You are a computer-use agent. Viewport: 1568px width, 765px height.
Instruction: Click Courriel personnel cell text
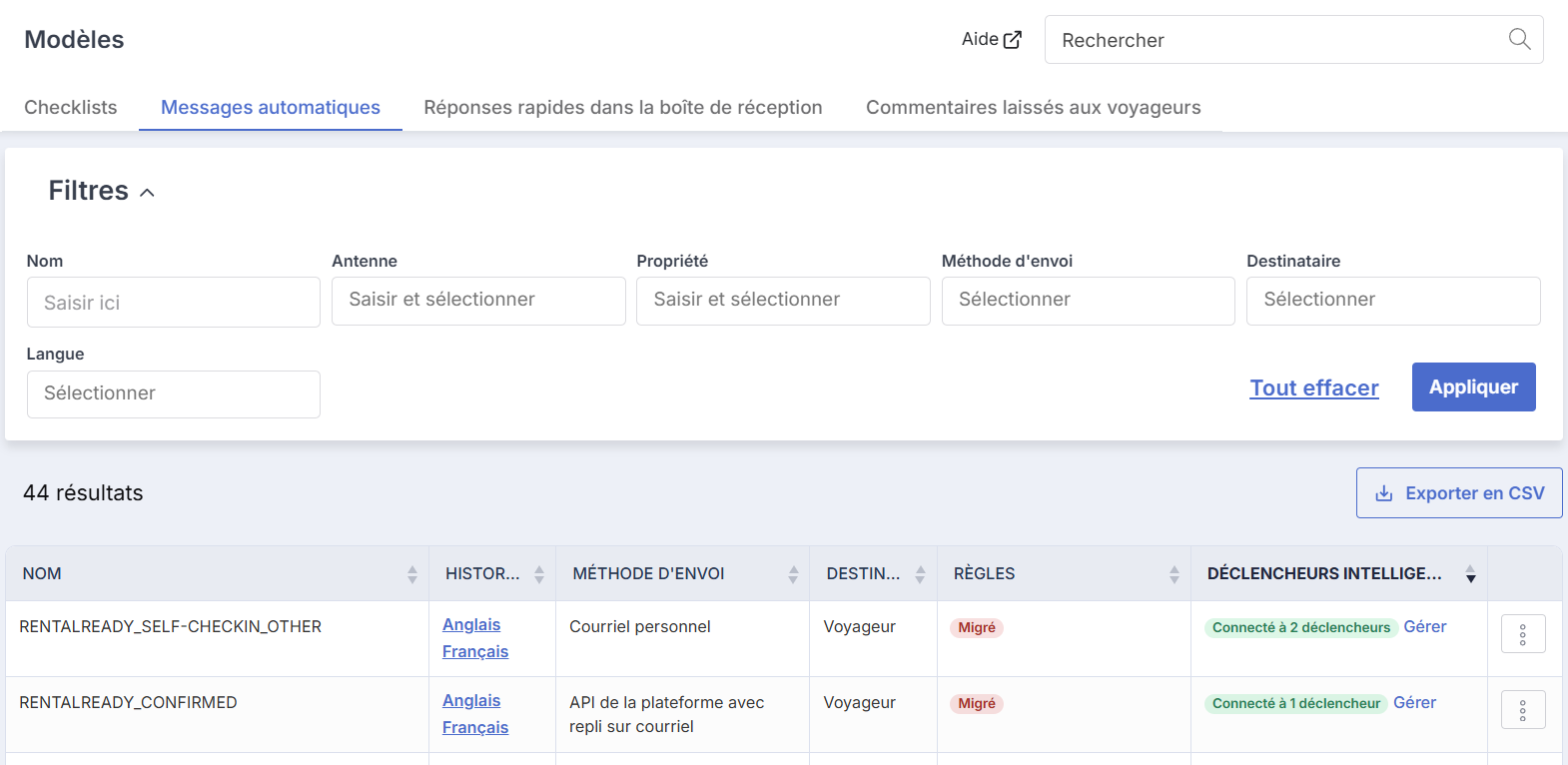tap(640, 626)
